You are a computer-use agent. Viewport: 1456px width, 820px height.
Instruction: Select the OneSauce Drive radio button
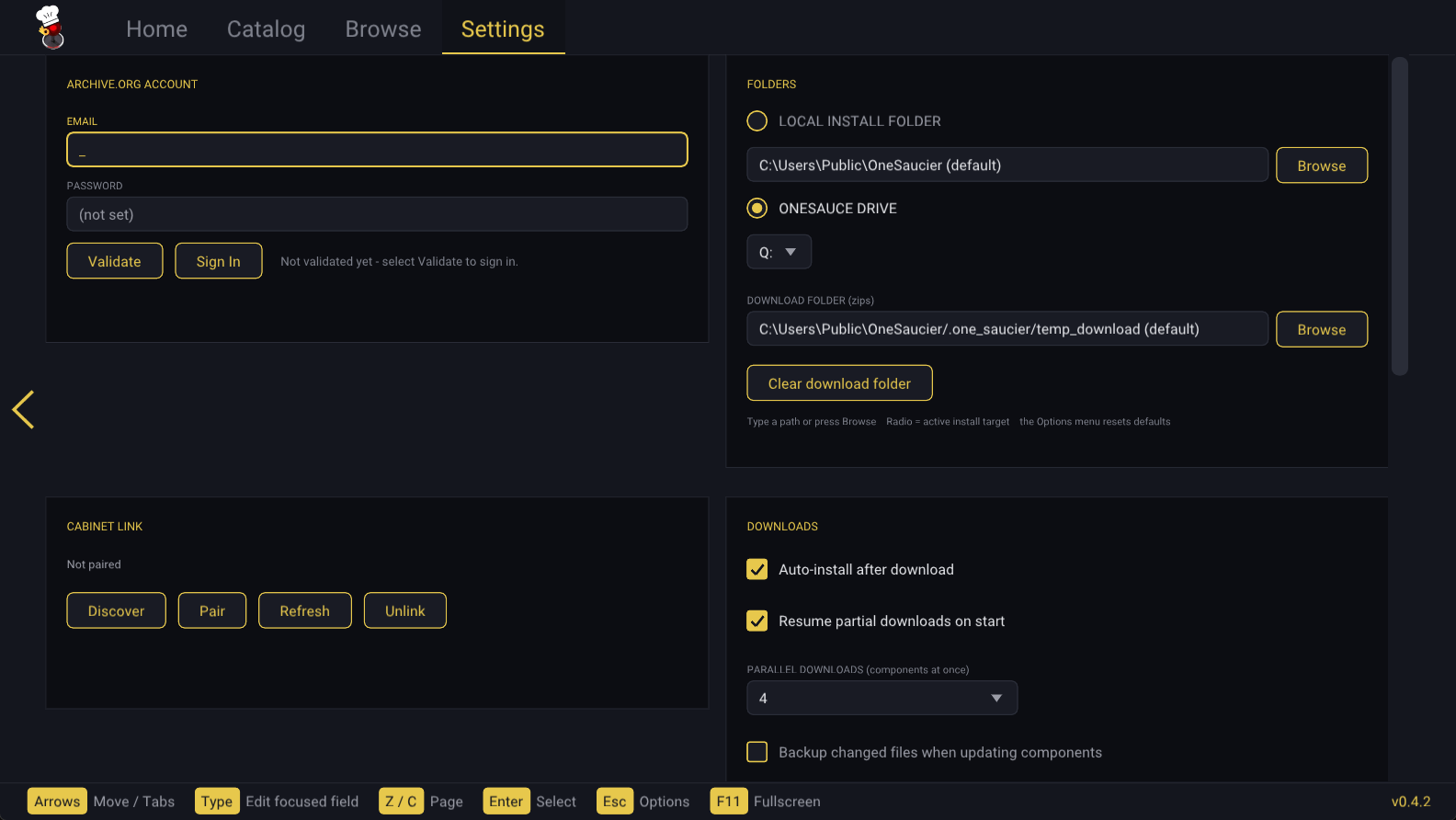[x=756, y=208]
